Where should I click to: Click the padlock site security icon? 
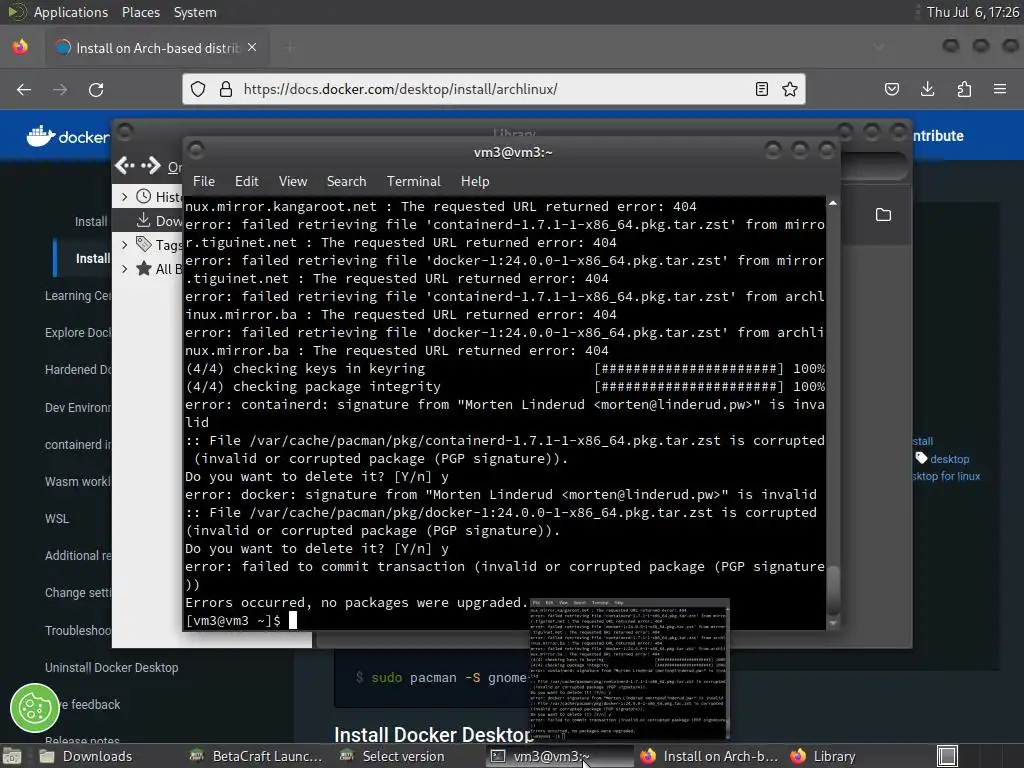click(x=225, y=89)
